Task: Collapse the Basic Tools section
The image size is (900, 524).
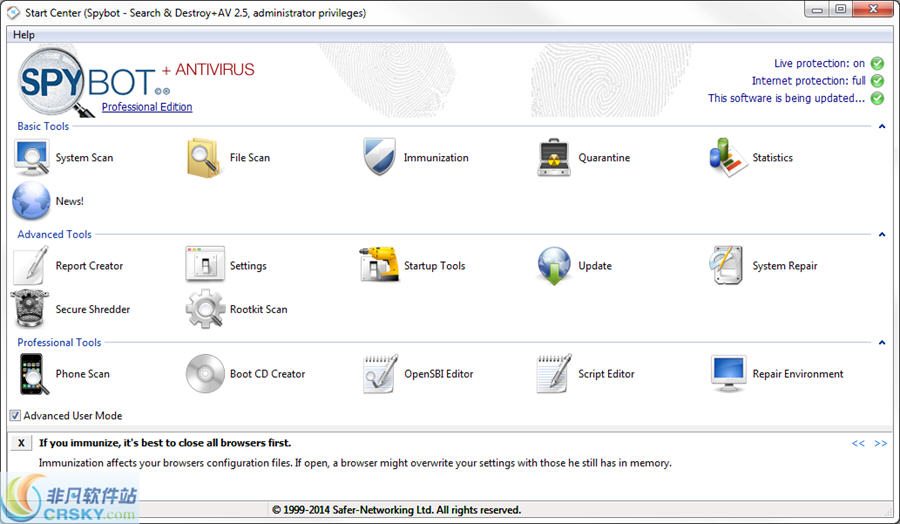Action: click(x=882, y=126)
